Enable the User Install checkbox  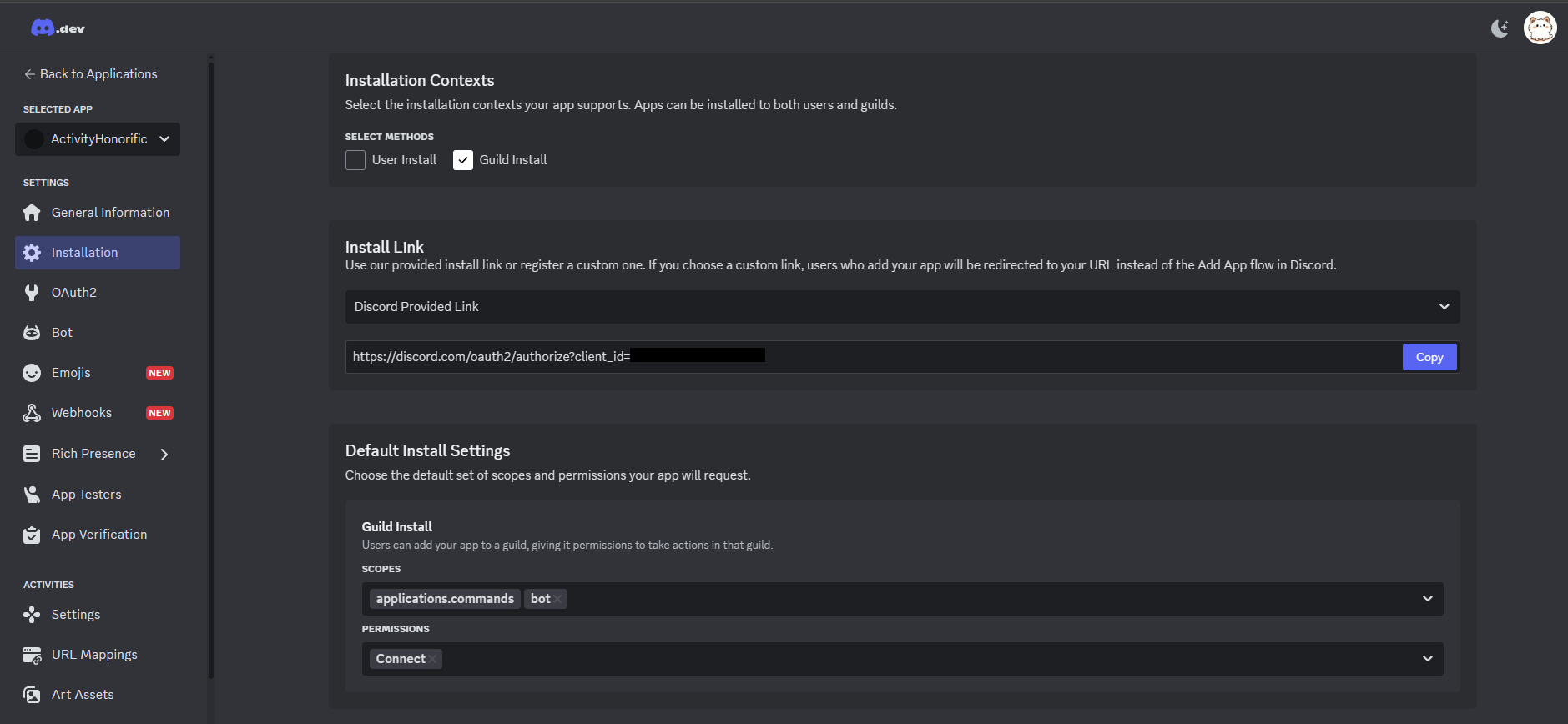point(355,160)
